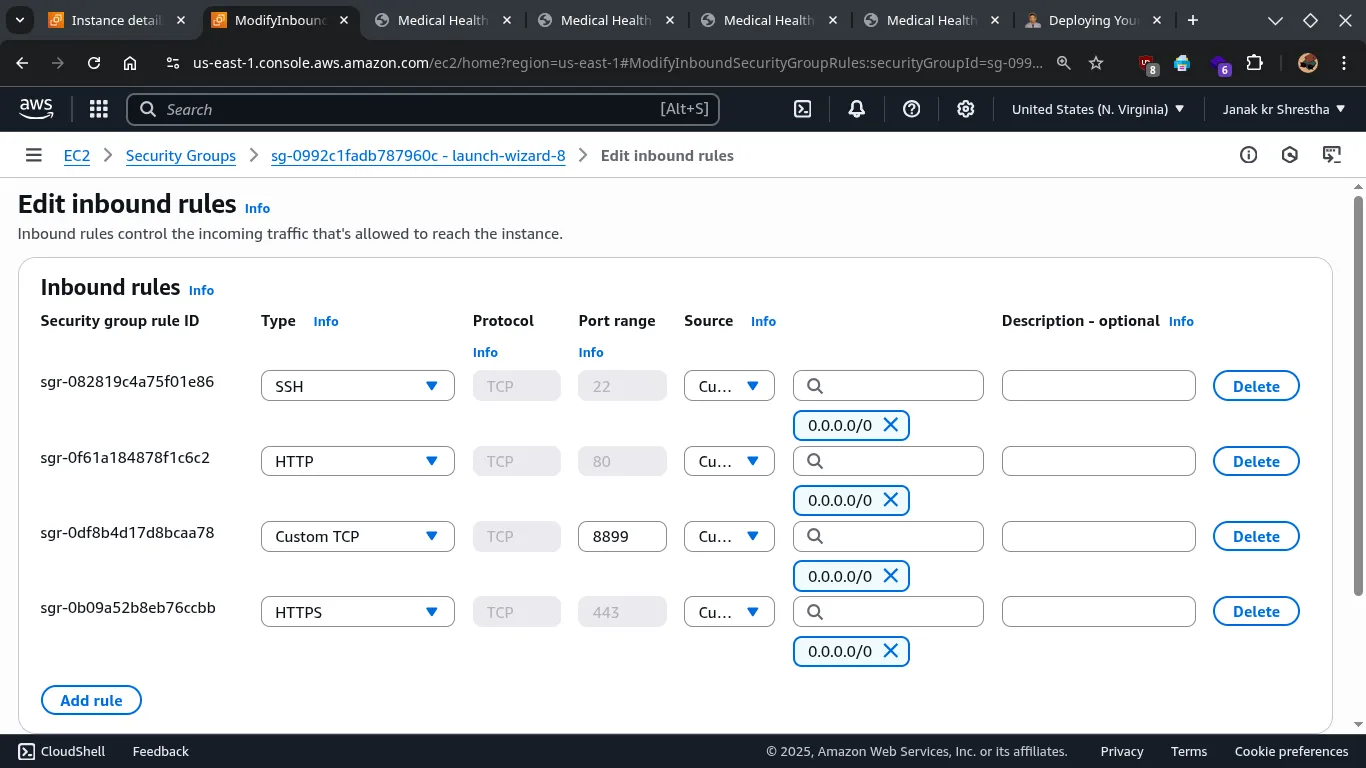1366x768 pixels.
Task: Toggle the side navigation hamburger menu
Action: coord(34,155)
